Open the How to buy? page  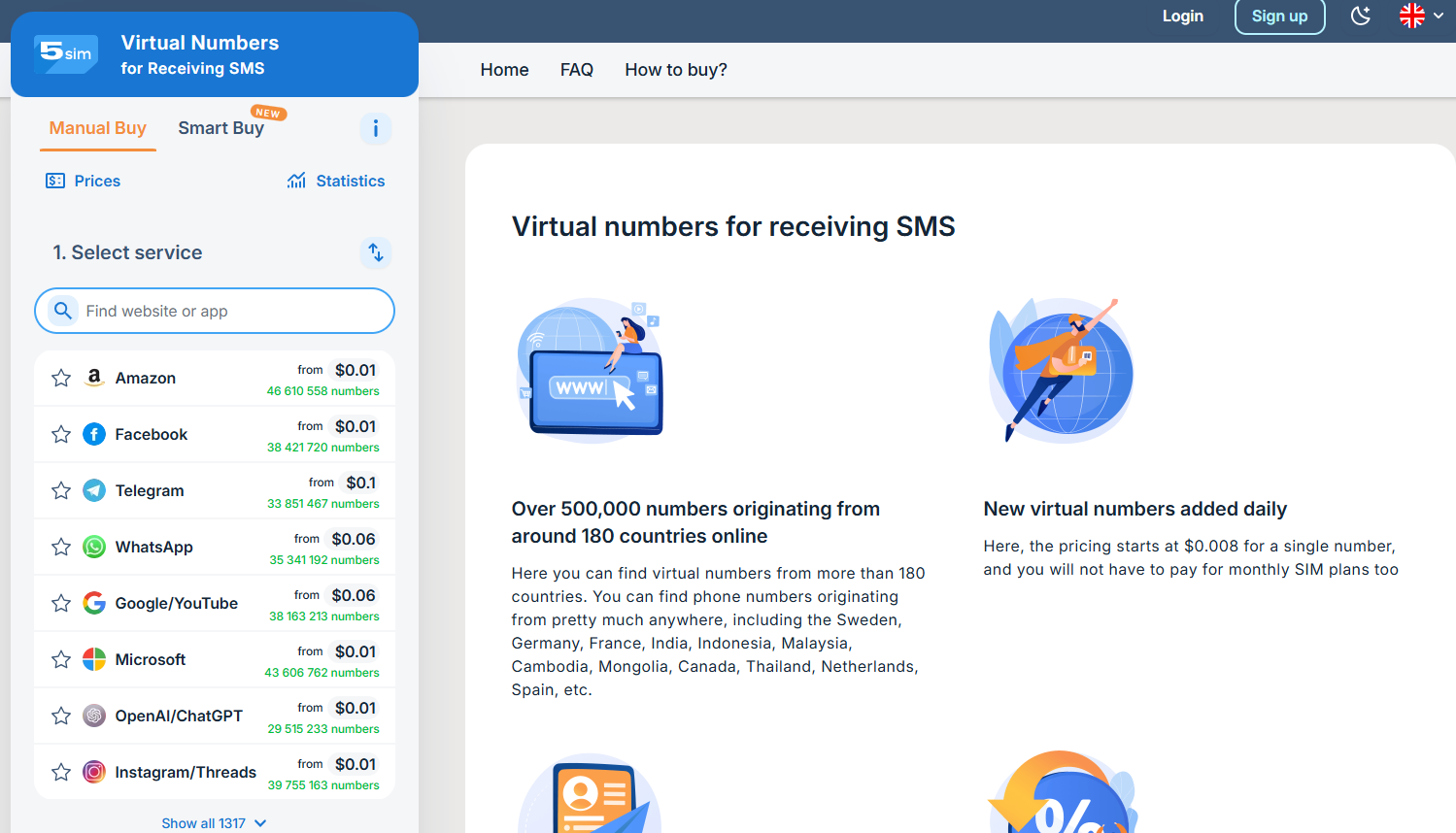coord(676,70)
